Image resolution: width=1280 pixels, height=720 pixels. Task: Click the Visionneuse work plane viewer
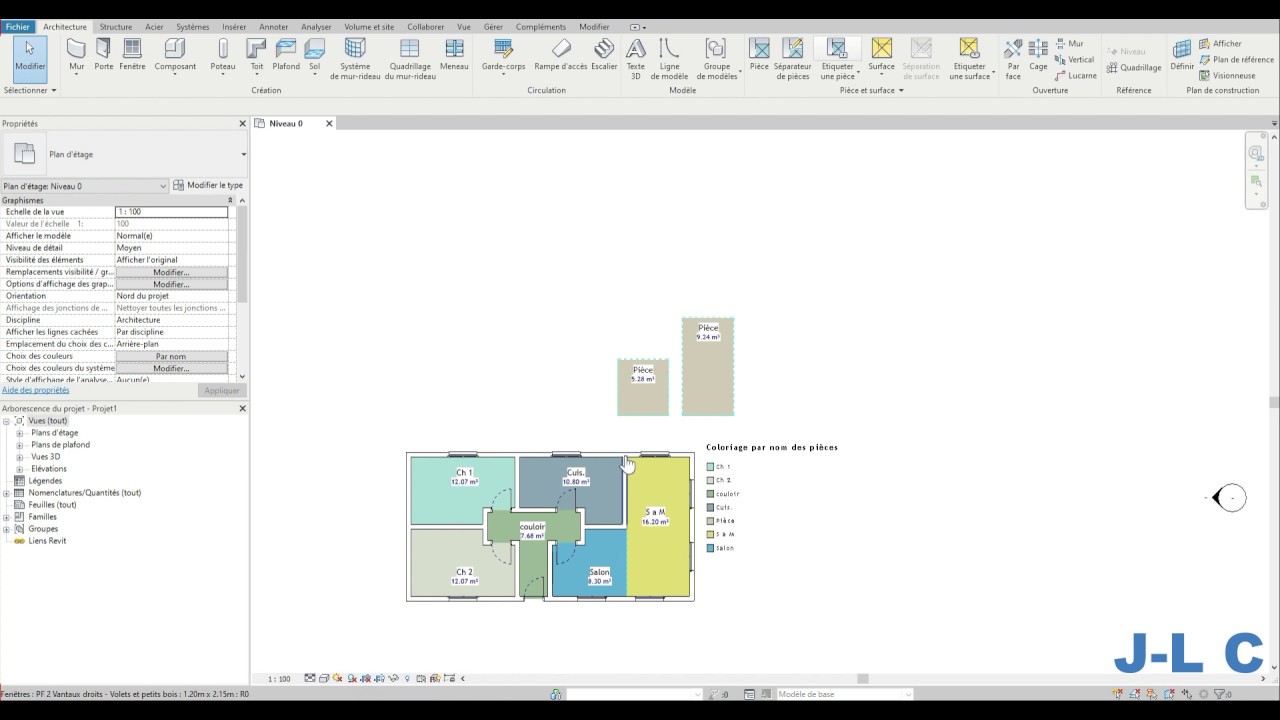tap(1227, 75)
